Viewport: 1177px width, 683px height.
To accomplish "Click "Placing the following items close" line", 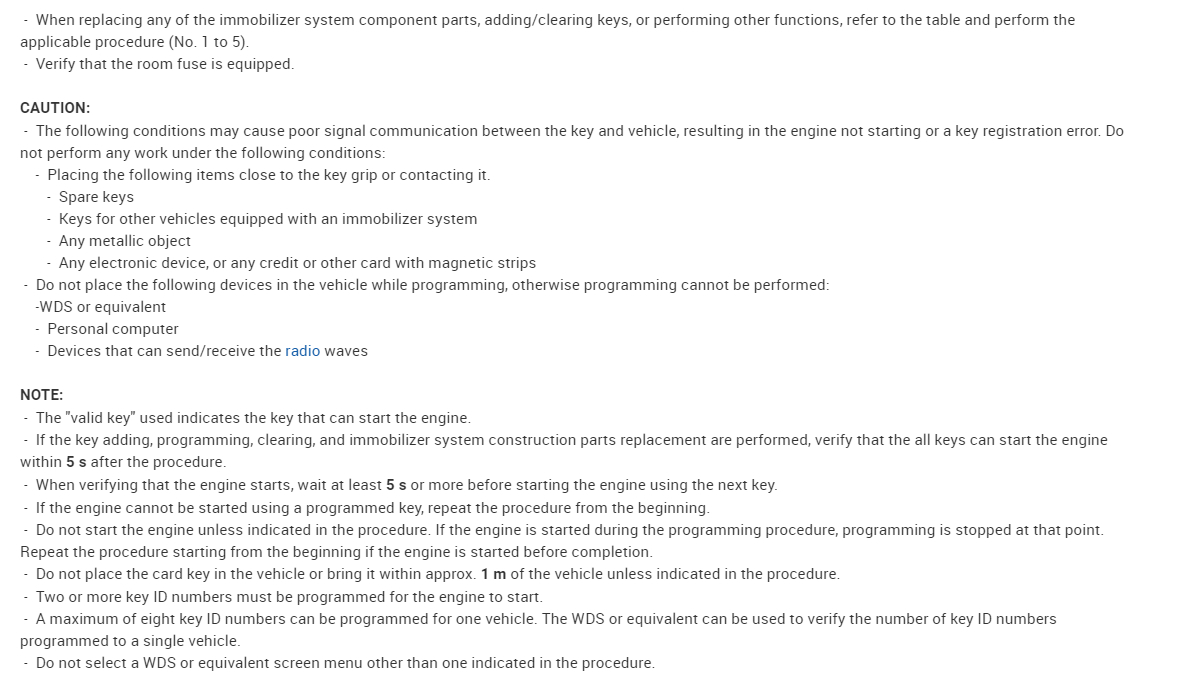I will (268, 175).
